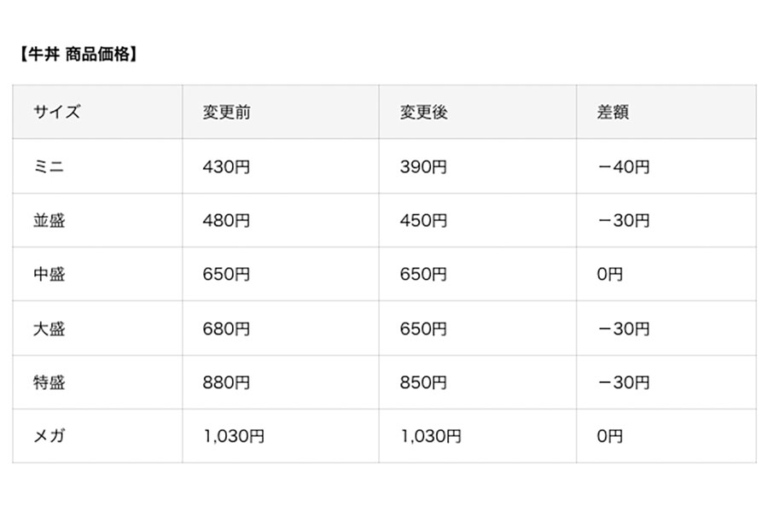The height and width of the screenshot is (512, 768).
Task: Select the サイズ column header
Action: 57,112
